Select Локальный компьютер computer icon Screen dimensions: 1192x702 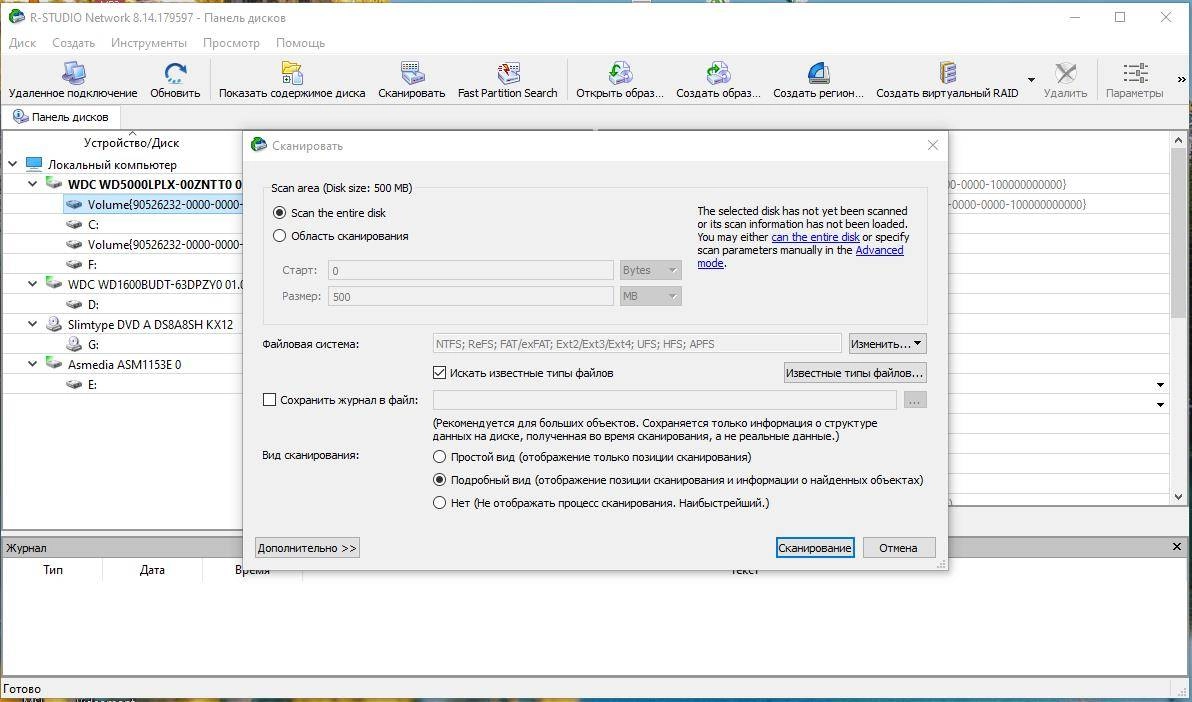(34, 164)
